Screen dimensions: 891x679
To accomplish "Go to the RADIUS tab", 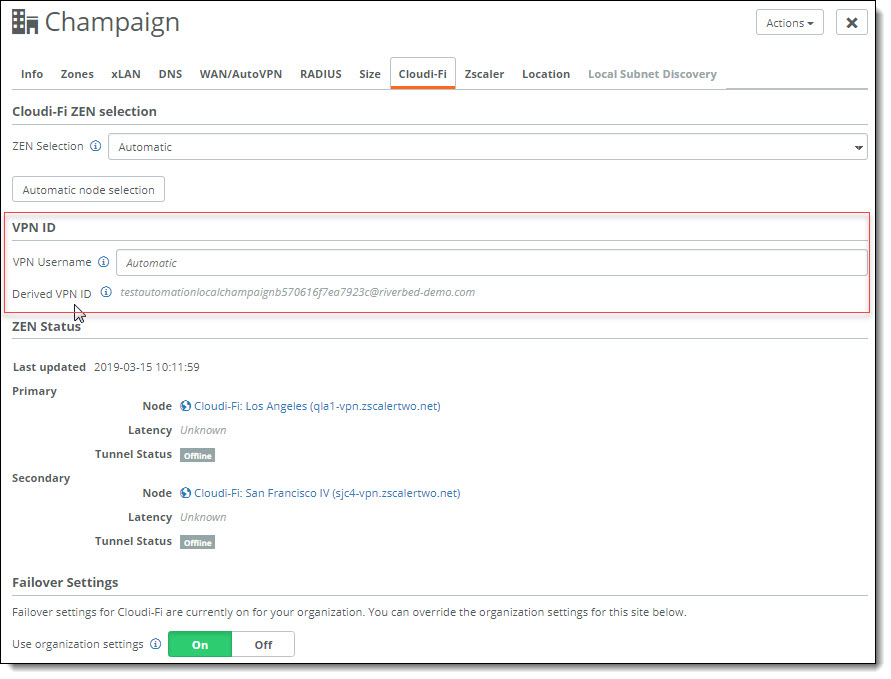I will [x=321, y=74].
